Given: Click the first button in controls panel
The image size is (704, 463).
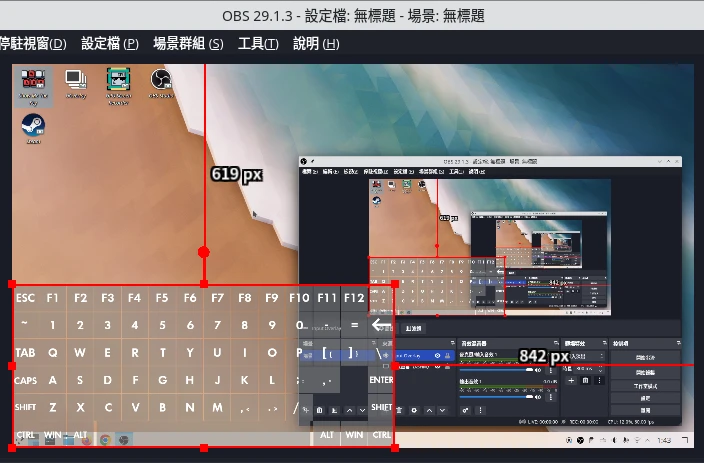Looking at the screenshot, I should coord(645,357).
